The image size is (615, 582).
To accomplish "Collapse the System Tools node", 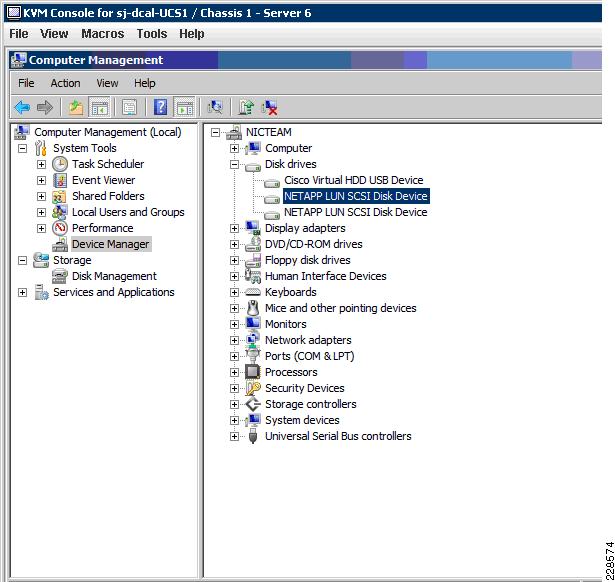I will (22, 148).
